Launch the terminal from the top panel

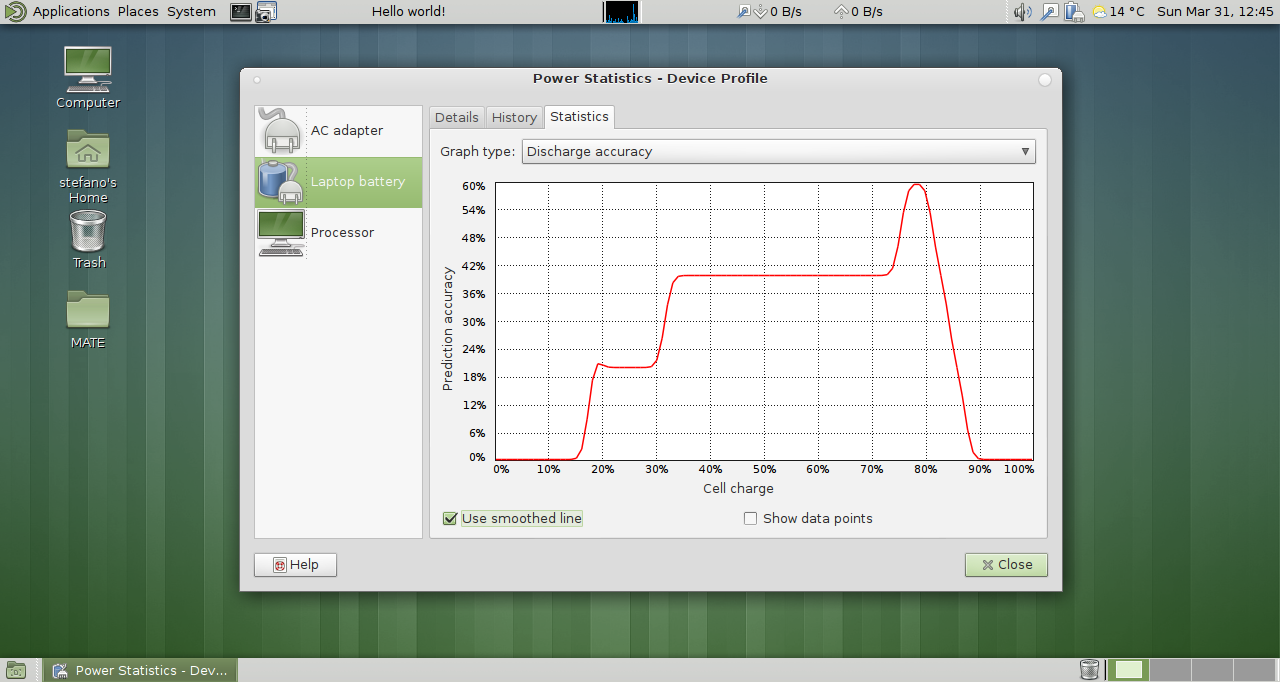coord(241,12)
